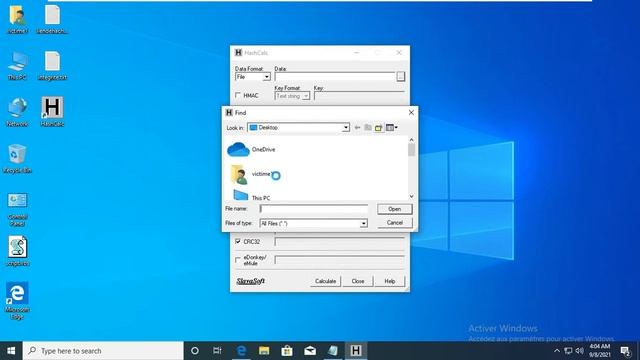Click the Key input field in HashCalc
This screenshot has height=360, width=640.
click(360, 96)
